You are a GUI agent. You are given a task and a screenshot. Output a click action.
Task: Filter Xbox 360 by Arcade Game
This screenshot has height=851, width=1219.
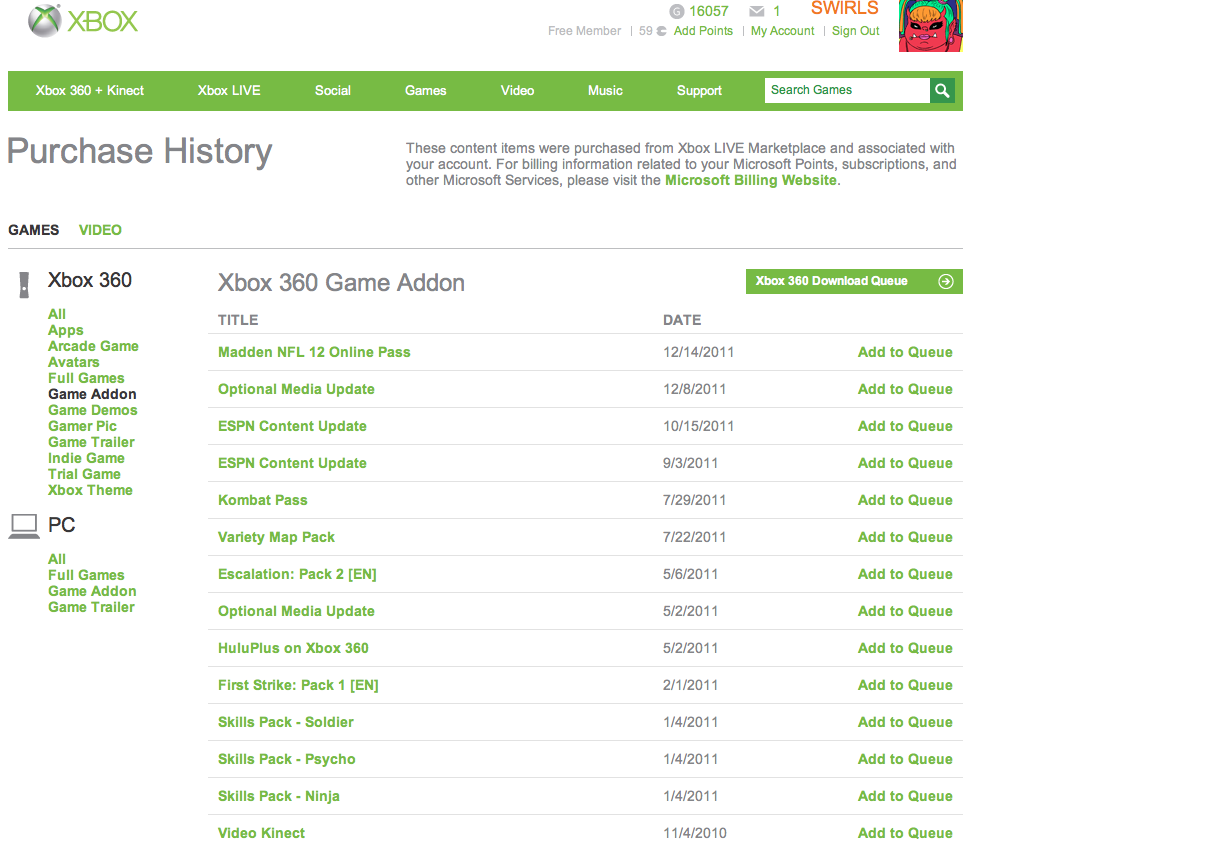[93, 346]
